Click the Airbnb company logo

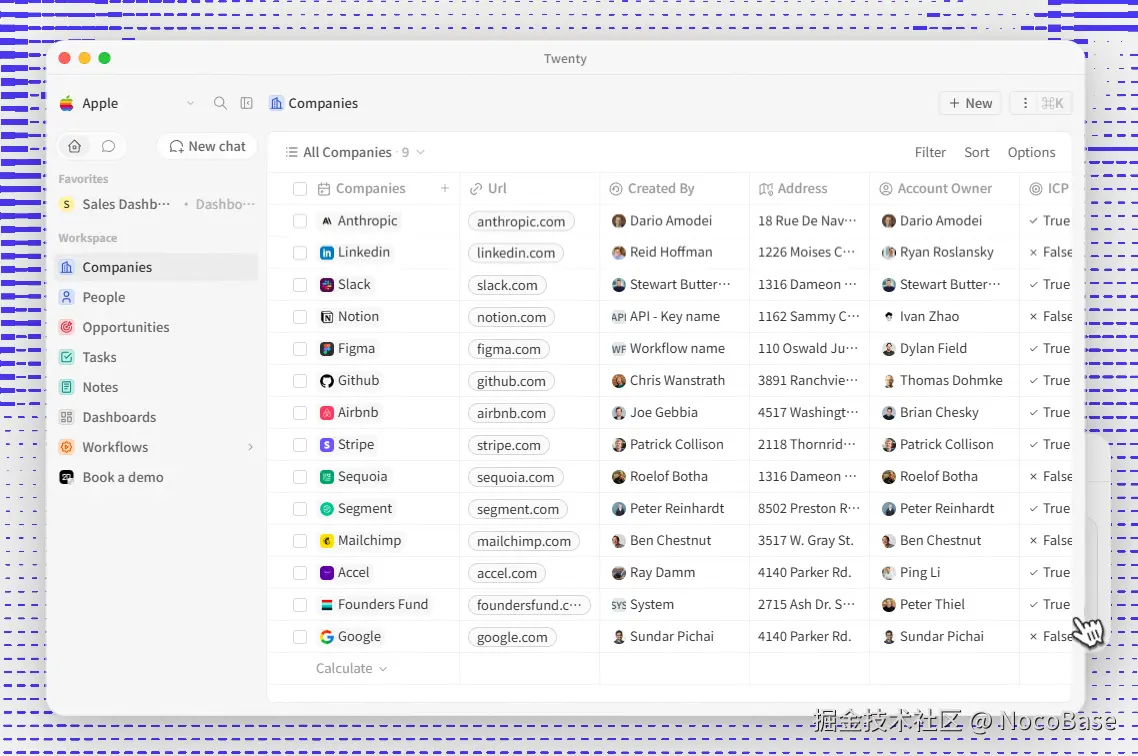coord(327,412)
